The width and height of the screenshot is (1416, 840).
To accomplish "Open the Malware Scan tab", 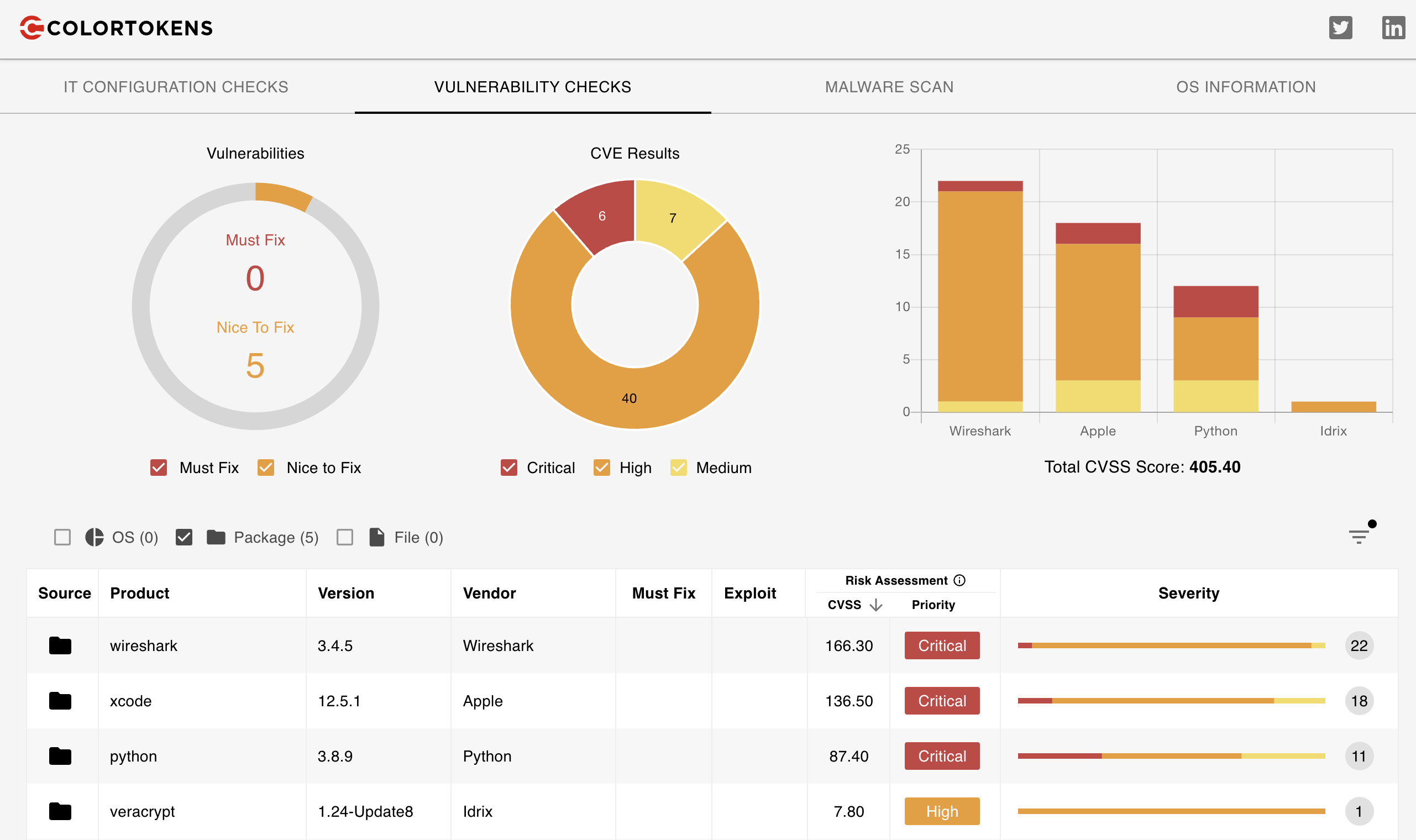I will click(x=889, y=87).
